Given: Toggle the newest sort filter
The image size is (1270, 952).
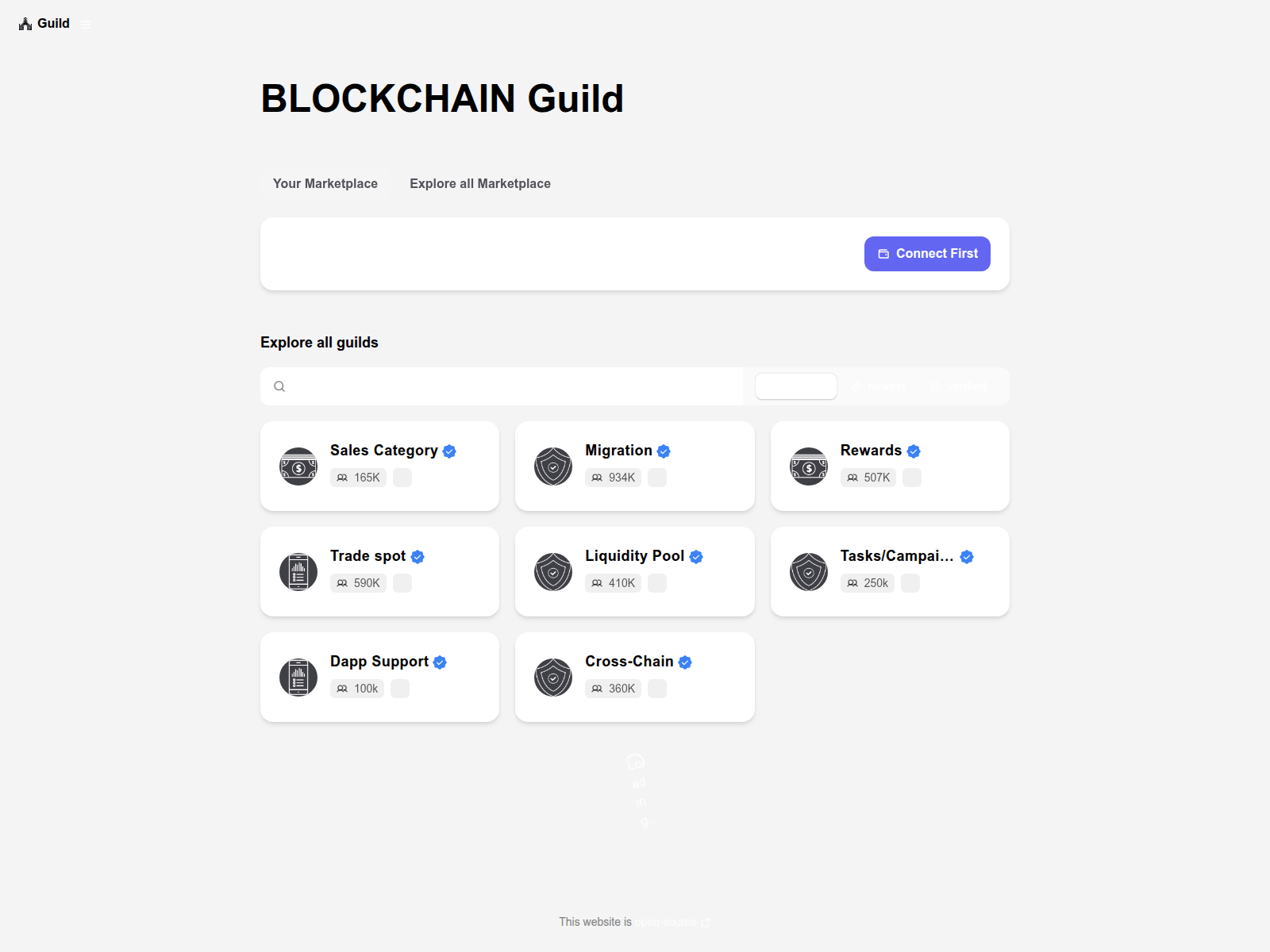Looking at the screenshot, I should (879, 386).
